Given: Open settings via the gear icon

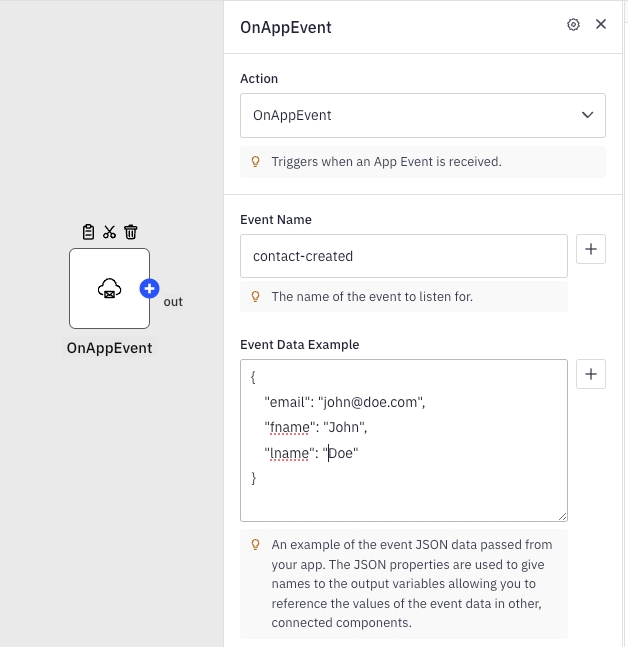Looking at the screenshot, I should tap(573, 25).
